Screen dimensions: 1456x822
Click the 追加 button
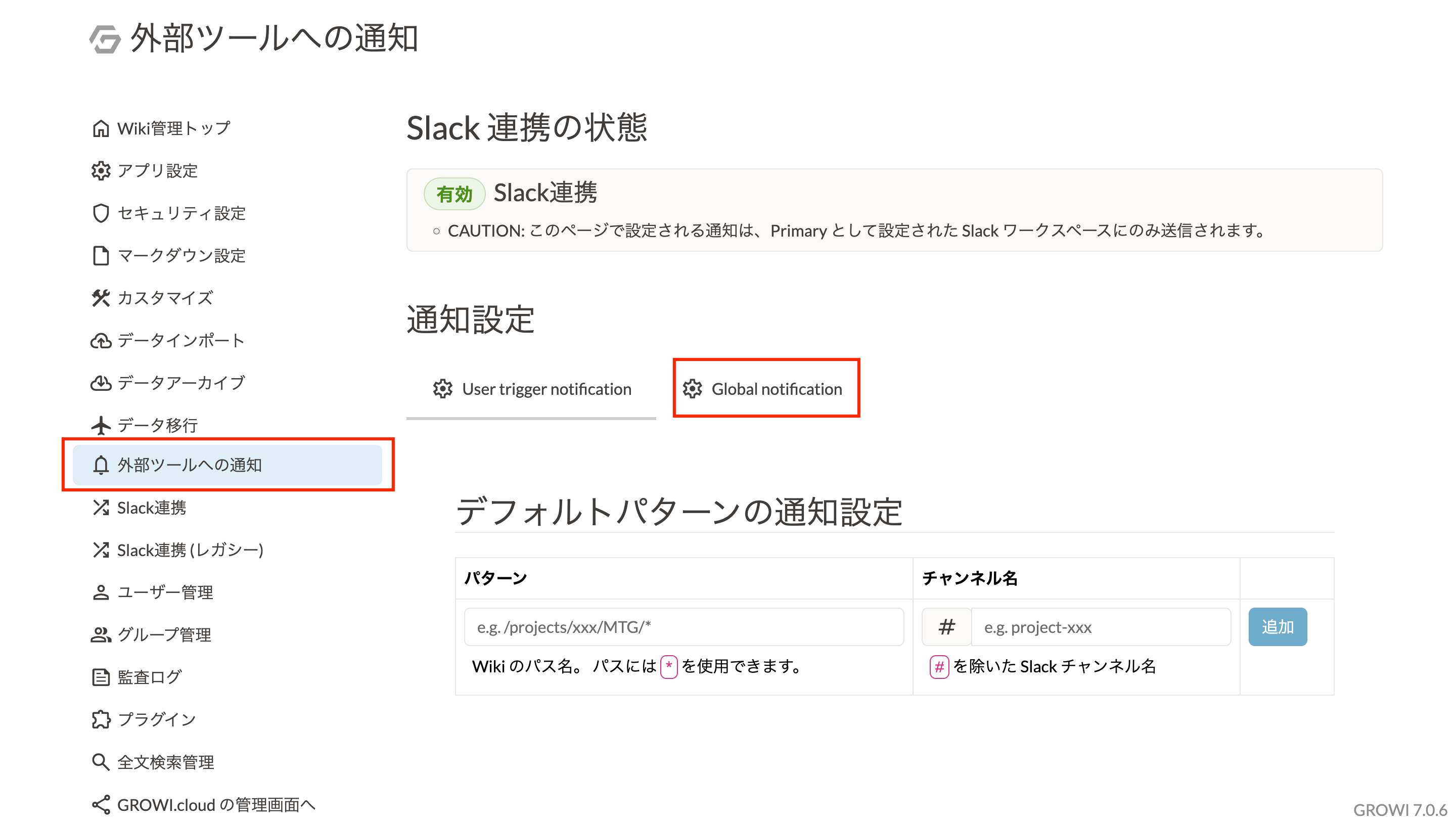[1278, 627]
